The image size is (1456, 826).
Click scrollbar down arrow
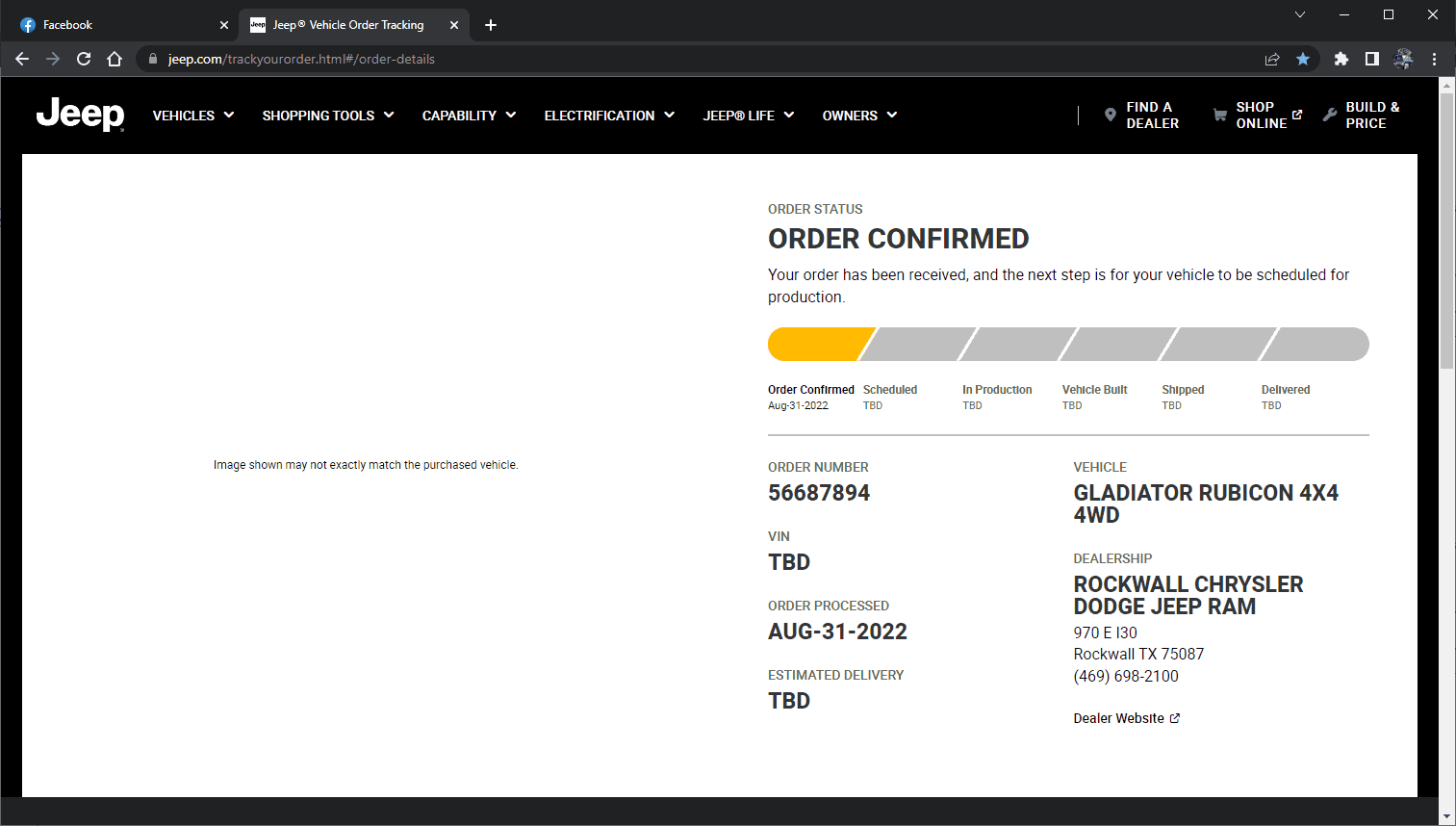[x=1446, y=816]
